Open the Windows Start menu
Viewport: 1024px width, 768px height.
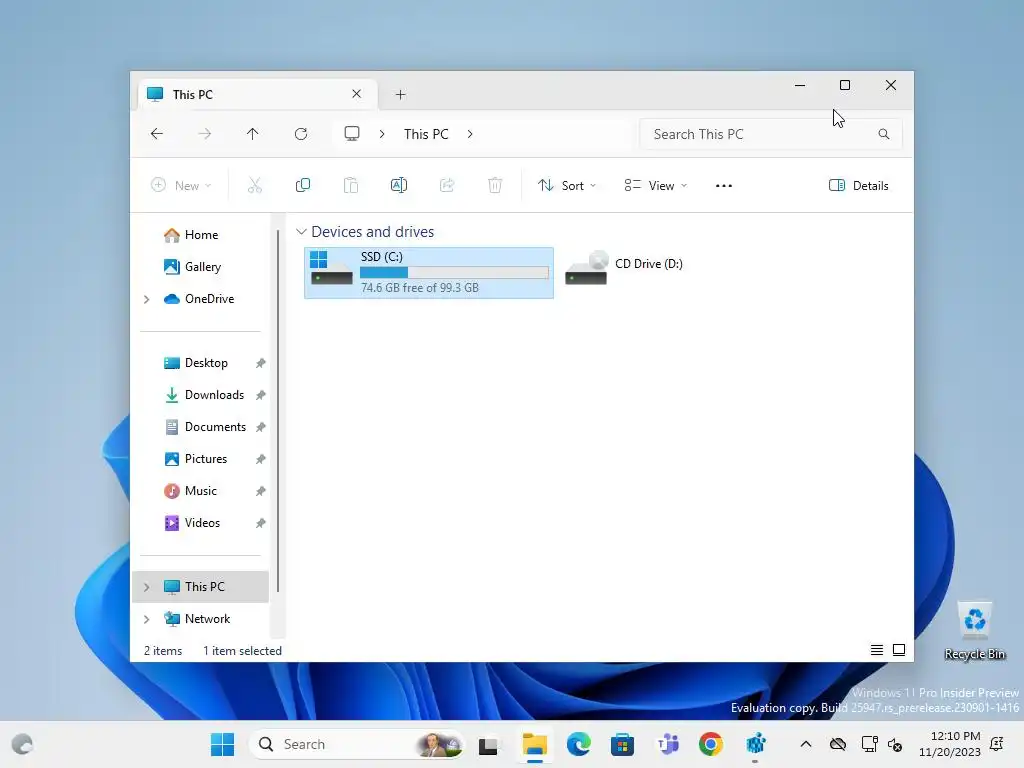pos(222,744)
